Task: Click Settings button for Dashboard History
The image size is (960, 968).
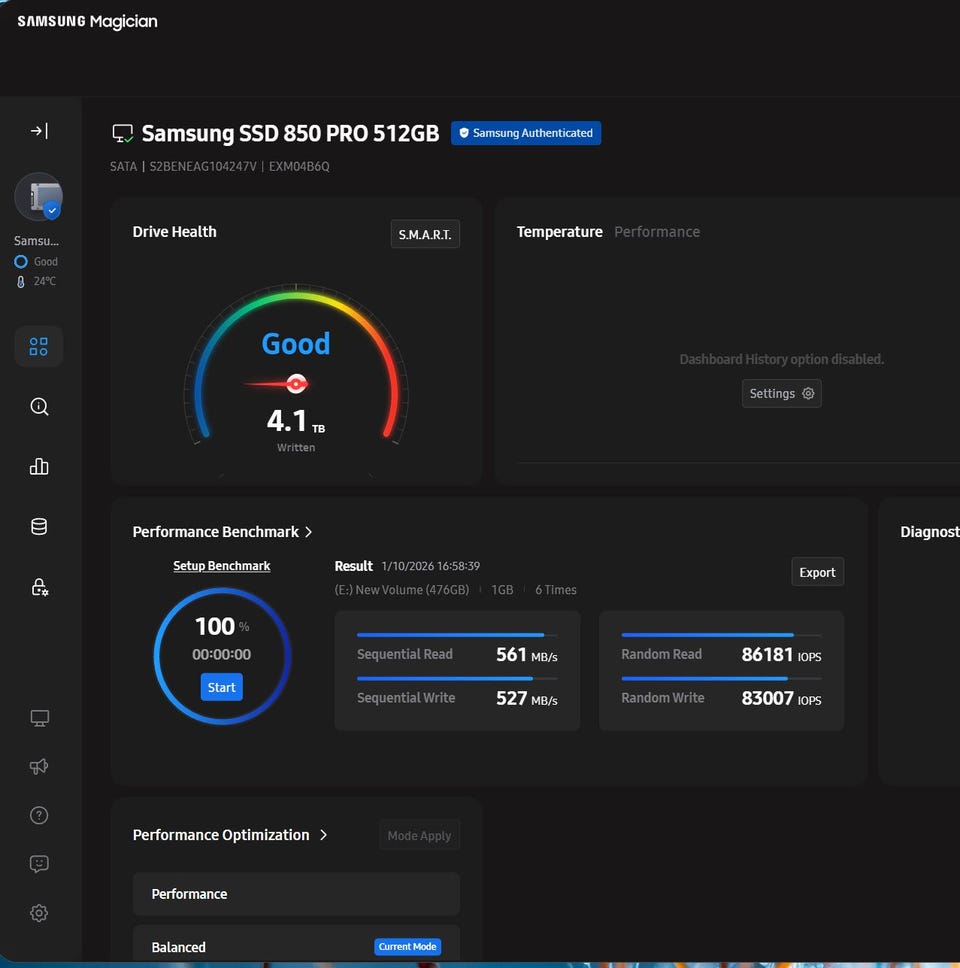Action: tap(781, 393)
